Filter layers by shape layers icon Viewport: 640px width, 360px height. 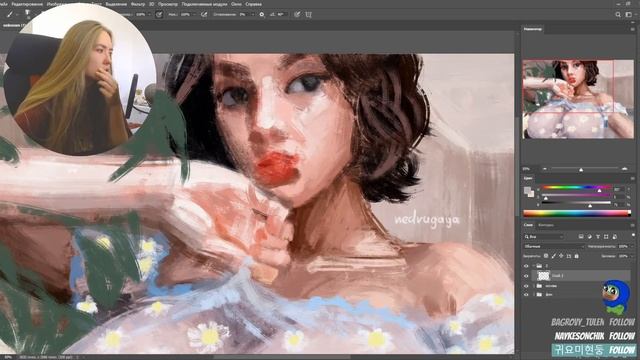point(606,237)
